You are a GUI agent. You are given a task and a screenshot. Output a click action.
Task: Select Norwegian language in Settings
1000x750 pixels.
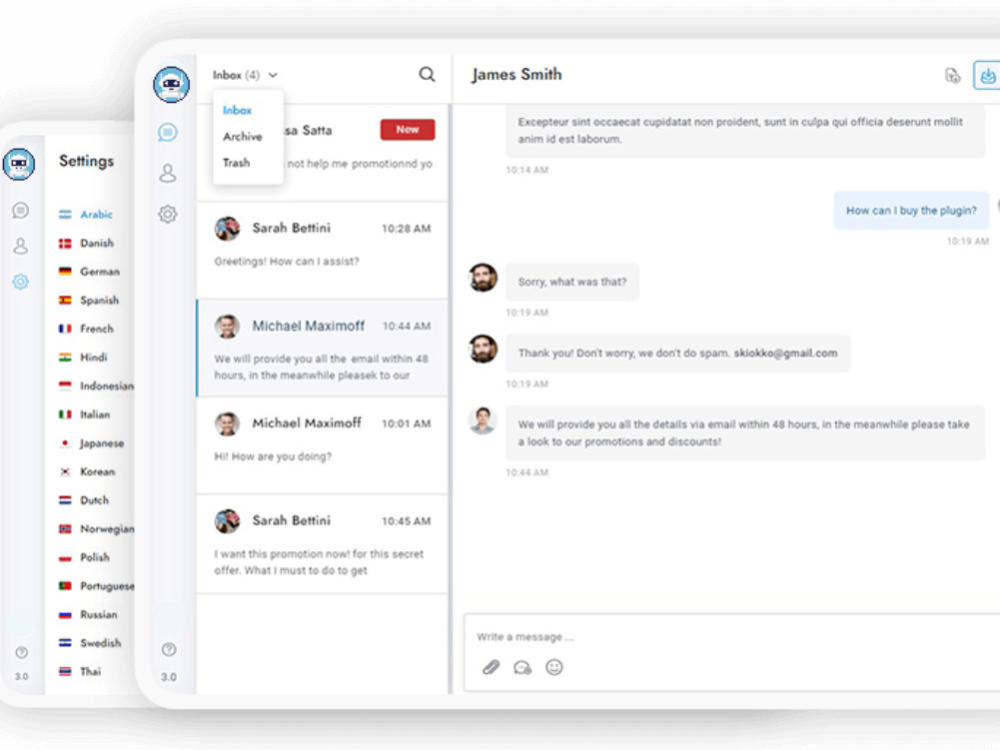(96, 529)
